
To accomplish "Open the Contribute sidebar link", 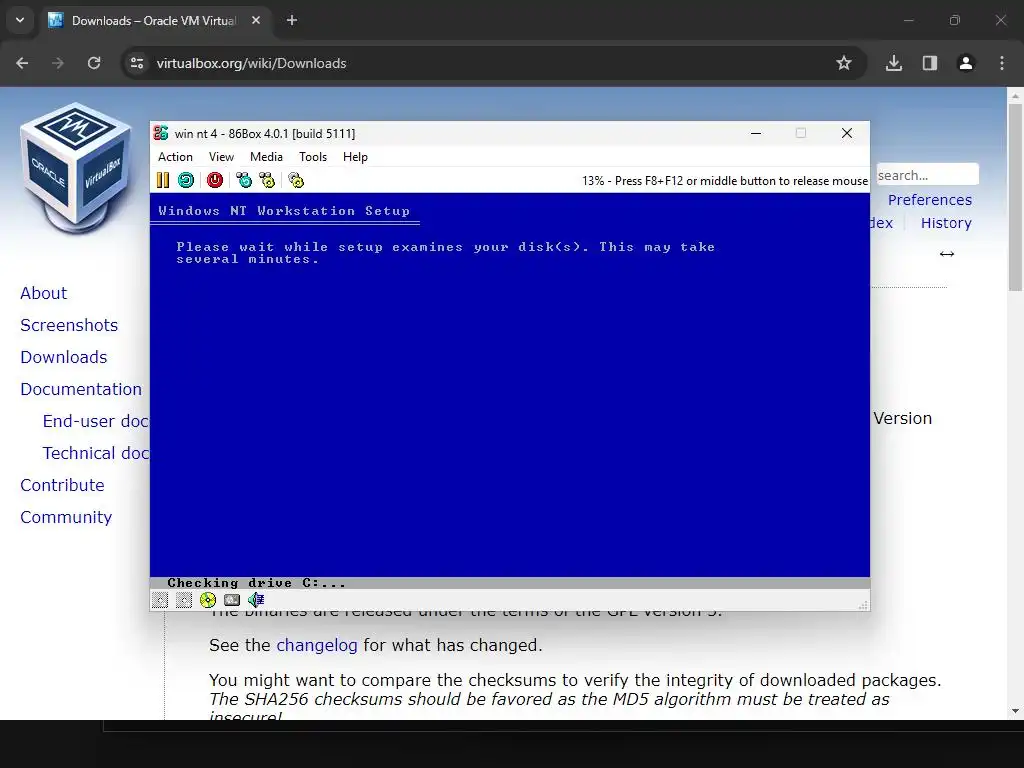I will (62, 485).
